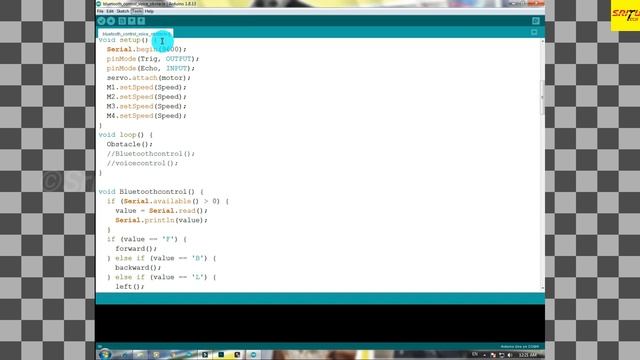This screenshot has width=640, height=360.
Task: Click the 'void Bluetoothcontrol() {' line
Action: pyautogui.click(x=151, y=192)
